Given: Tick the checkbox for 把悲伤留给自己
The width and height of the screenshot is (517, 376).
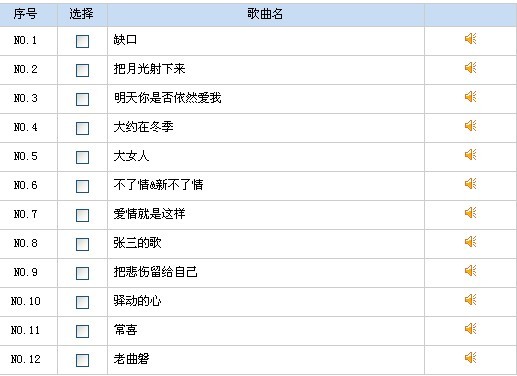Looking at the screenshot, I should coord(82,273).
